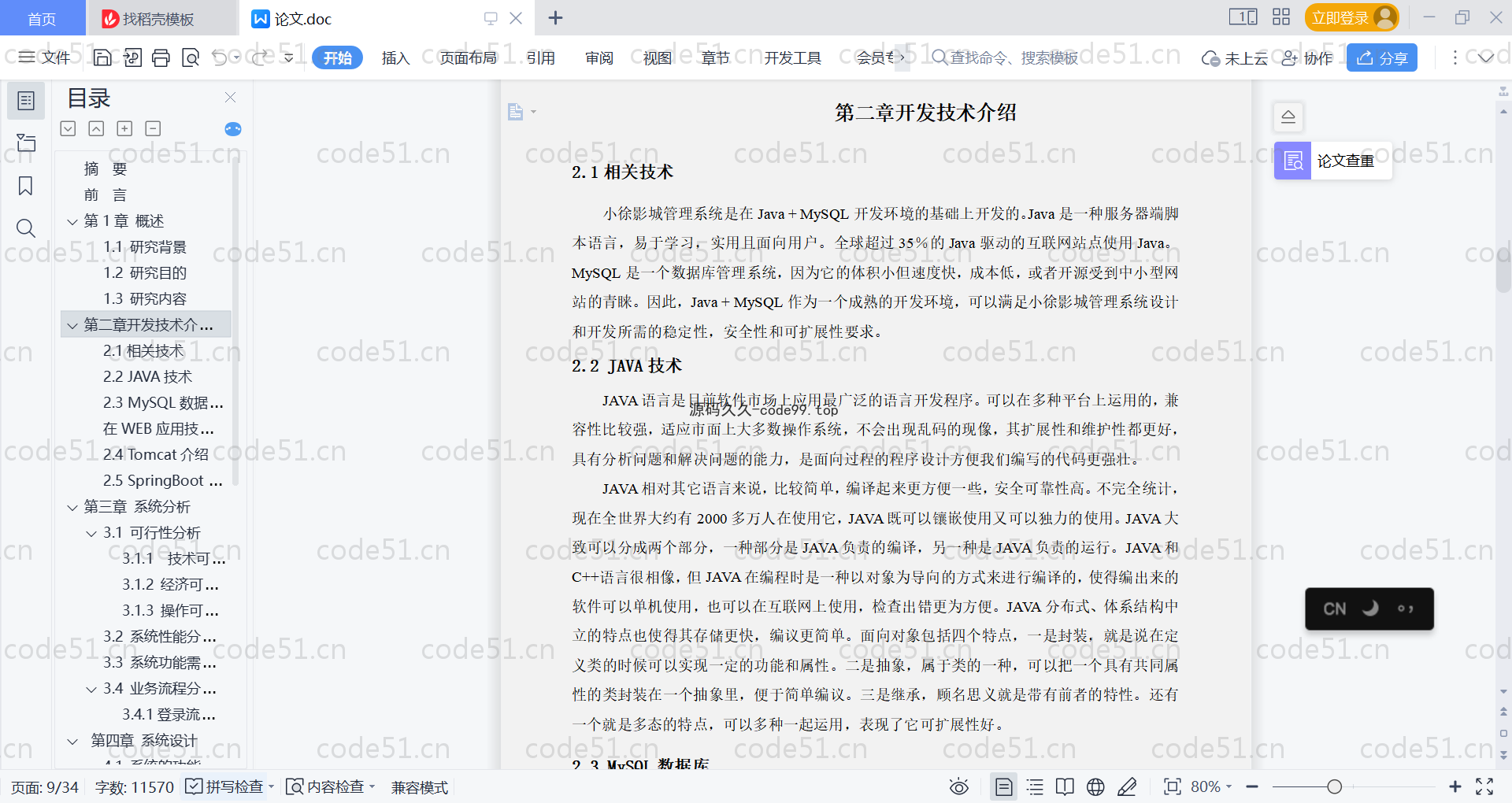Click the plus heading-level icon in outline pane
Screen dimensions: 1512x803
click(x=124, y=128)
